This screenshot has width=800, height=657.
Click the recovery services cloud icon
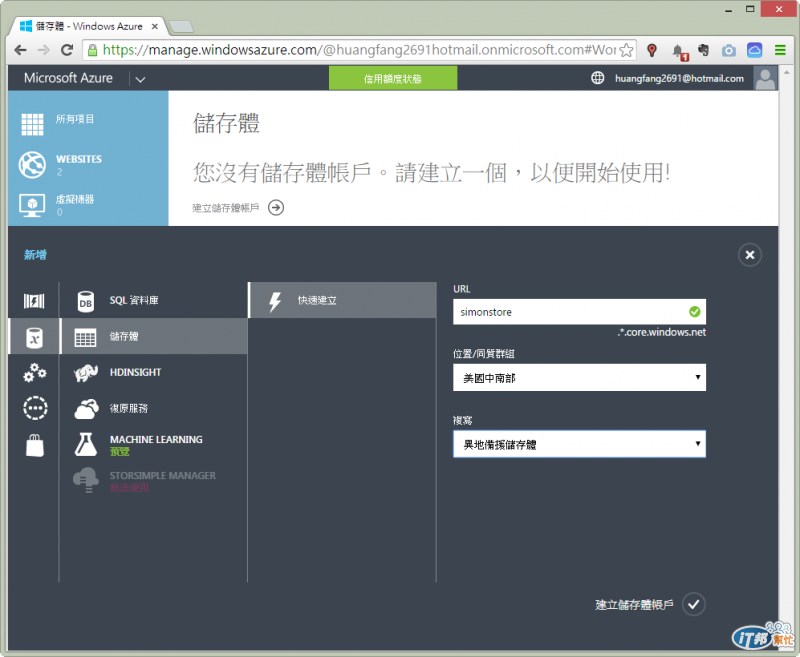(86, 409)
